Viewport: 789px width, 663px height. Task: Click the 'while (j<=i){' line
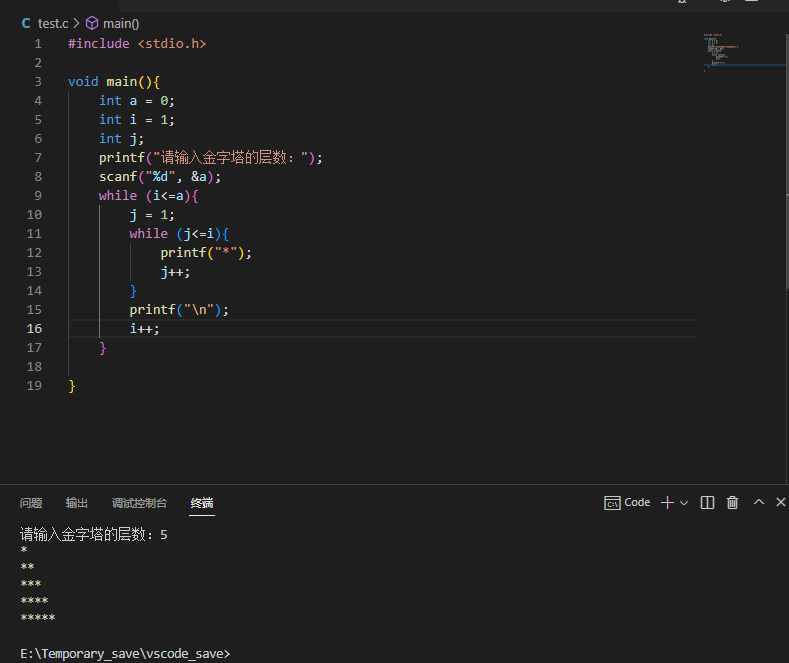(179, 234)
